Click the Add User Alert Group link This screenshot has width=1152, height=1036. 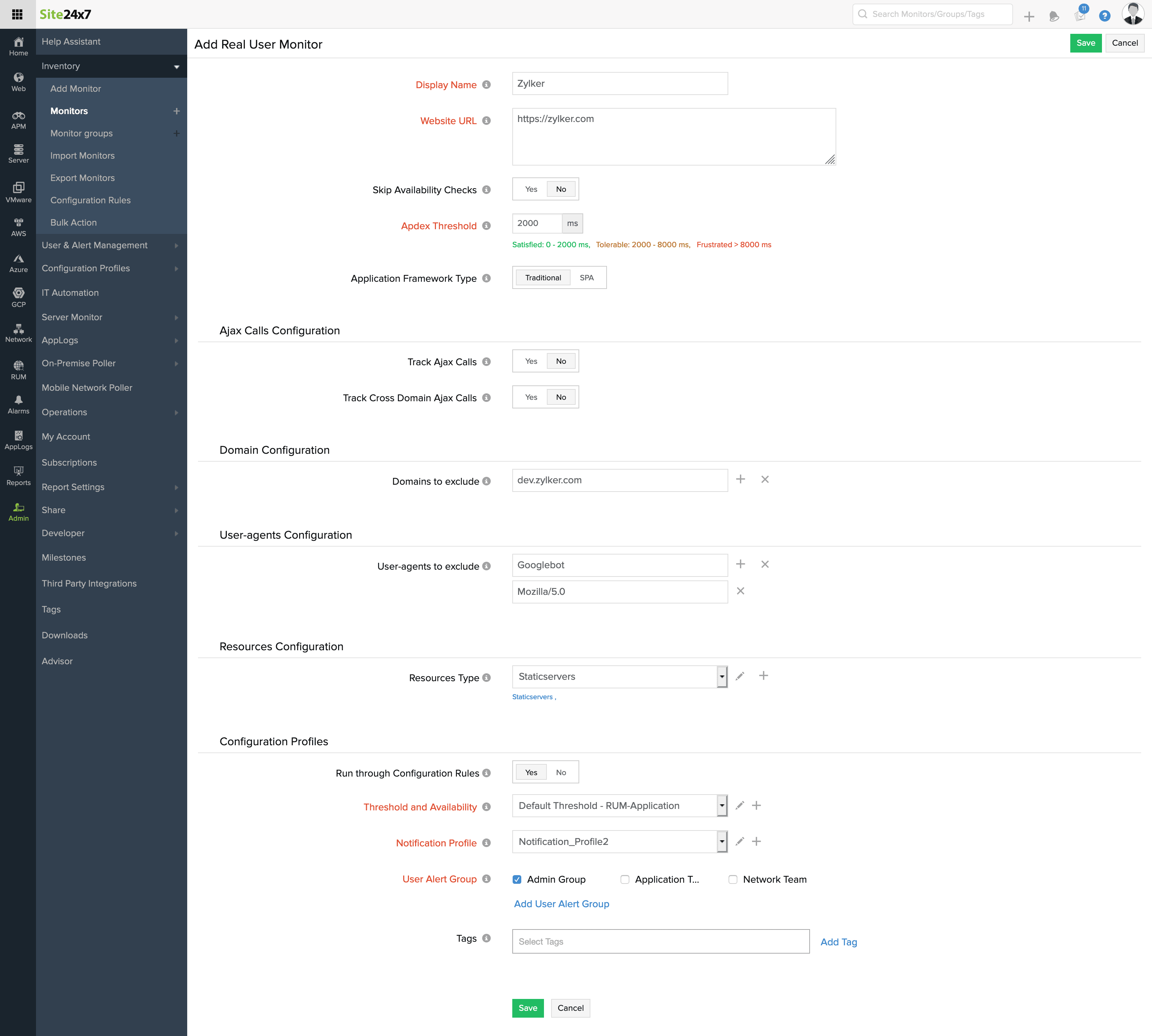562,904
